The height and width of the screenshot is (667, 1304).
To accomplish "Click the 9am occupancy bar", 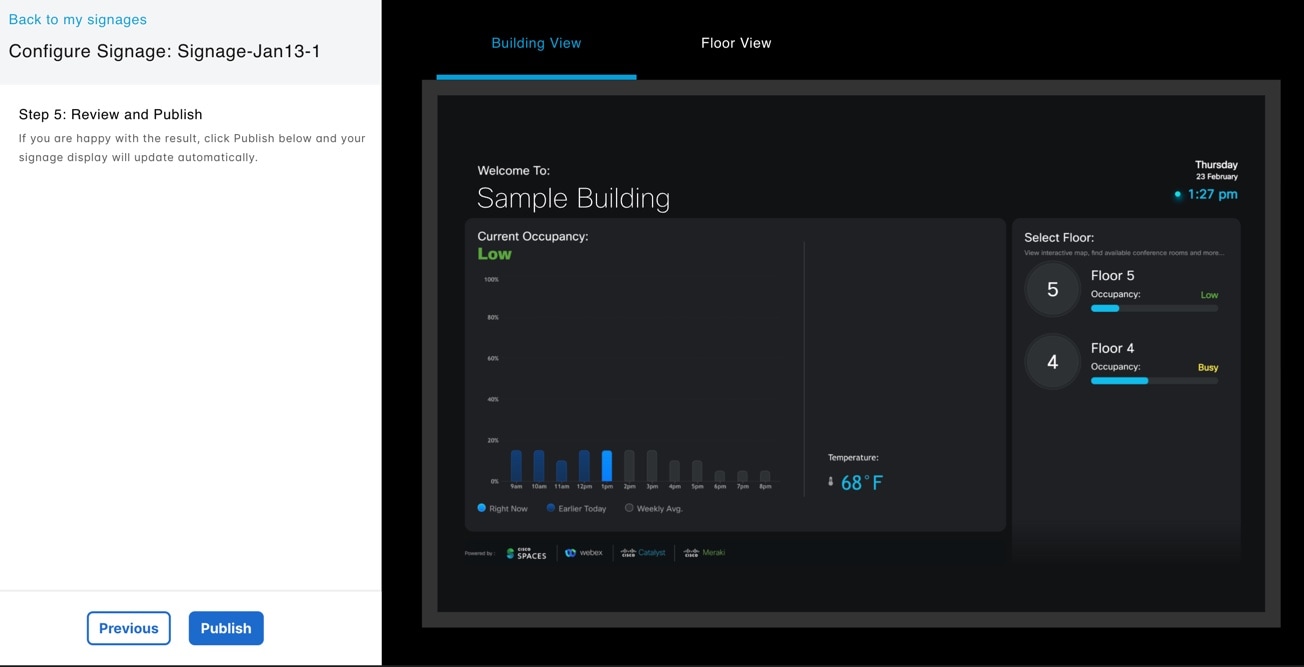I will point(516,466).
